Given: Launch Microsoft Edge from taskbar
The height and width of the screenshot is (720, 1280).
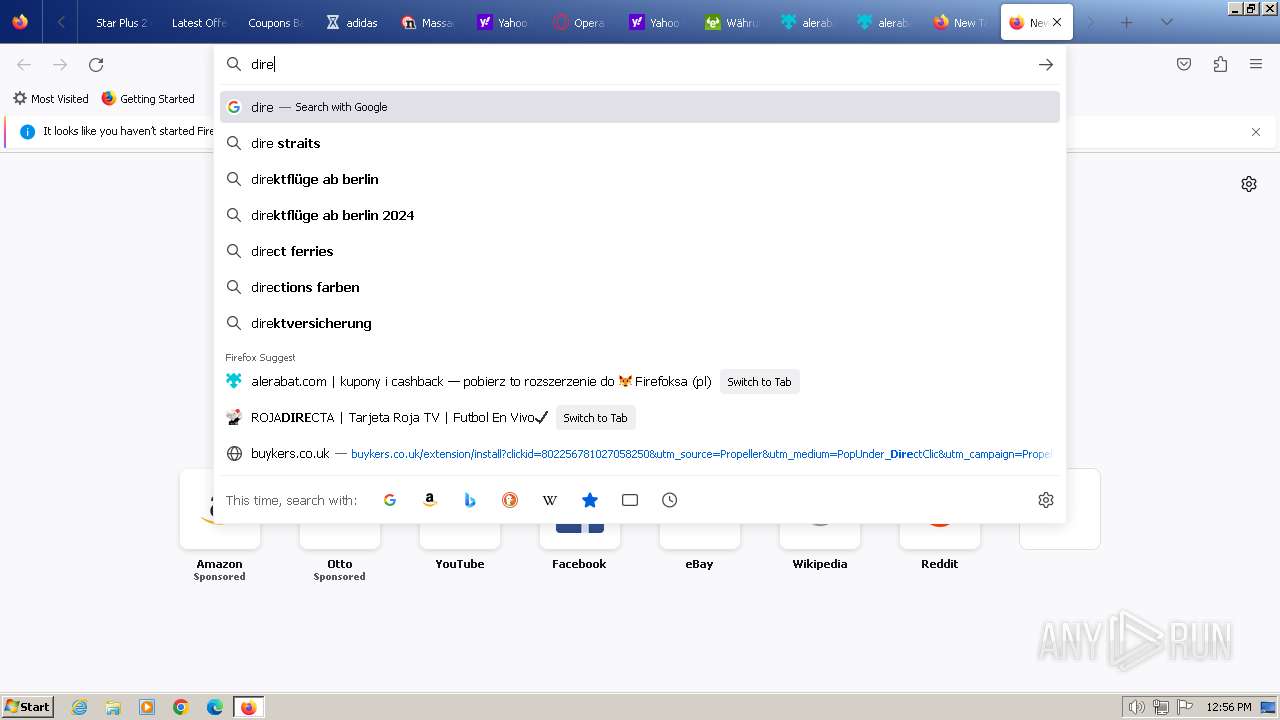Looking at the screenshot, I should click(215, 707).
